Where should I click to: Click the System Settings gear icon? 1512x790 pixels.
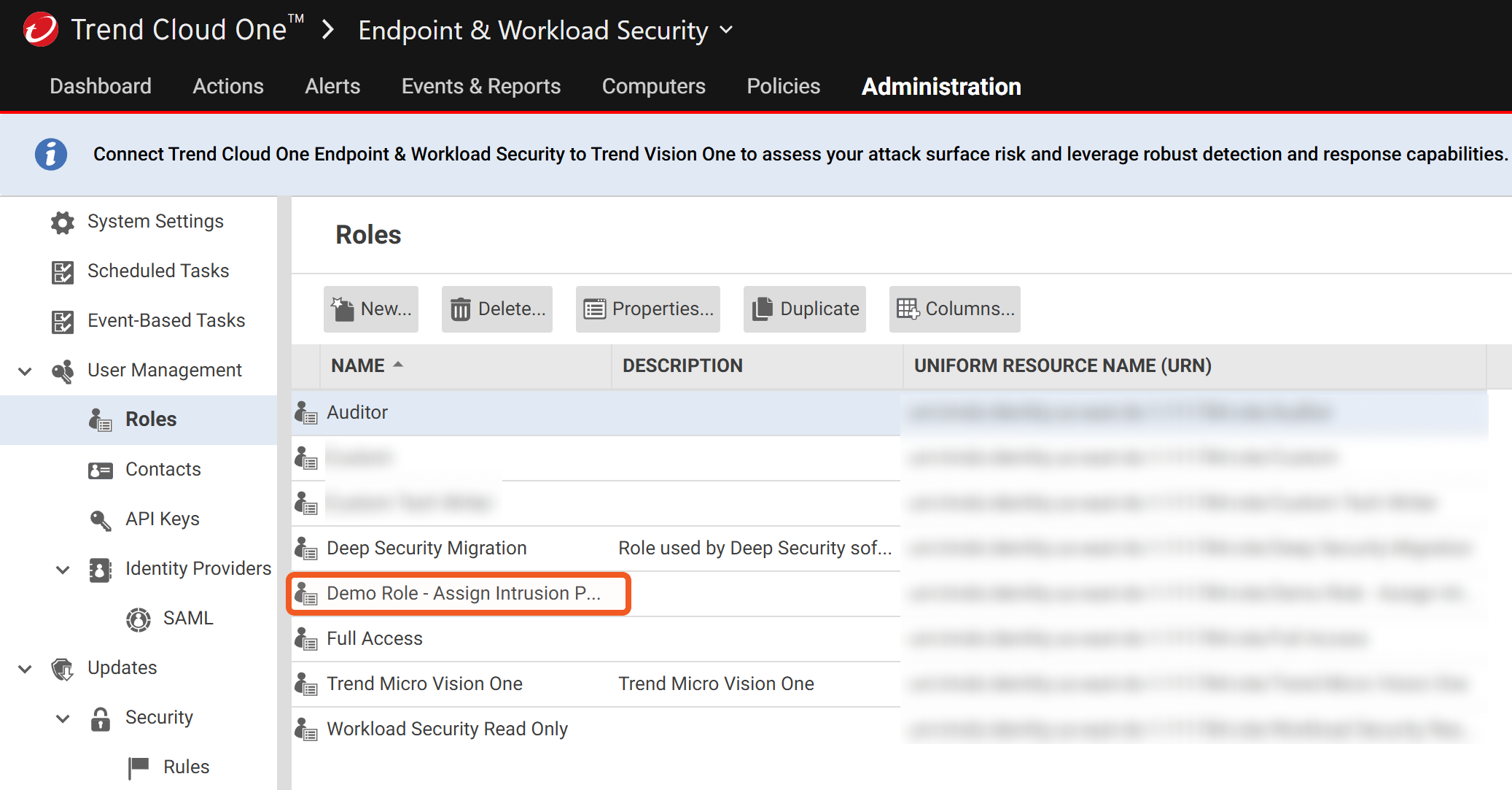[63, 222]
